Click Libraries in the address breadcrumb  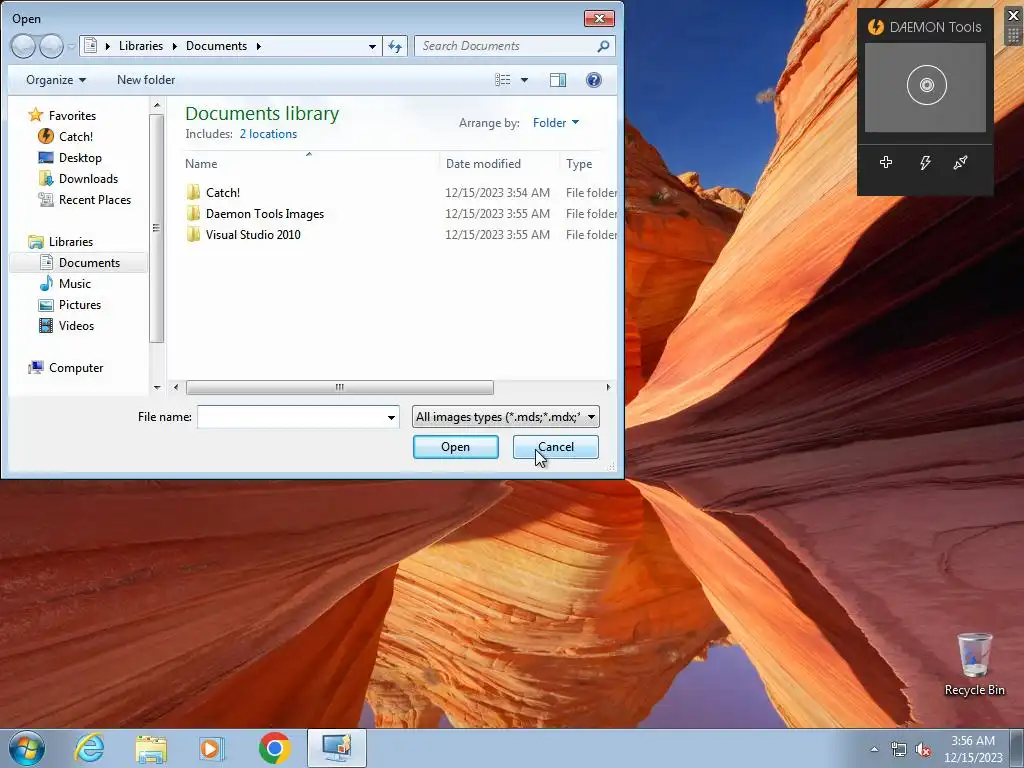click(140, 46)
